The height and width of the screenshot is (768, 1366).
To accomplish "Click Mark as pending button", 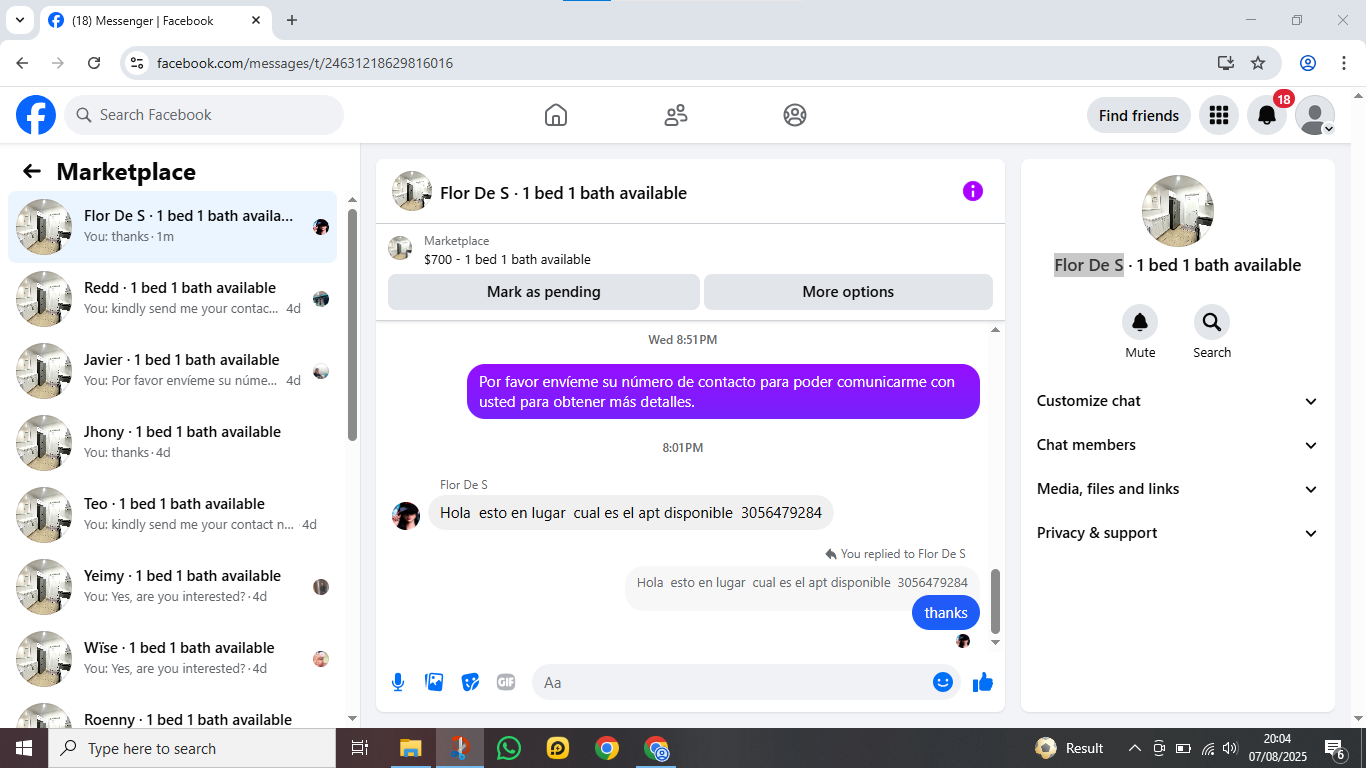I will (x=544, y=292).
